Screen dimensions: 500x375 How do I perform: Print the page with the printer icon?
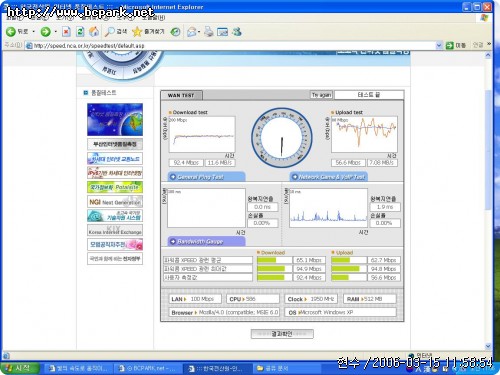click(x=209, y=32)
